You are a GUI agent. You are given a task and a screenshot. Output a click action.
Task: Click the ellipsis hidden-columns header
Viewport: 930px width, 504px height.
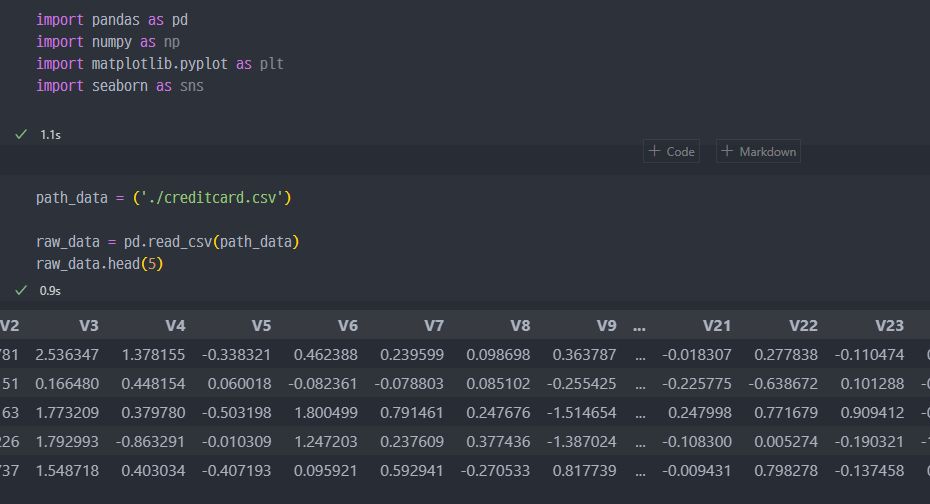point(640,325)
